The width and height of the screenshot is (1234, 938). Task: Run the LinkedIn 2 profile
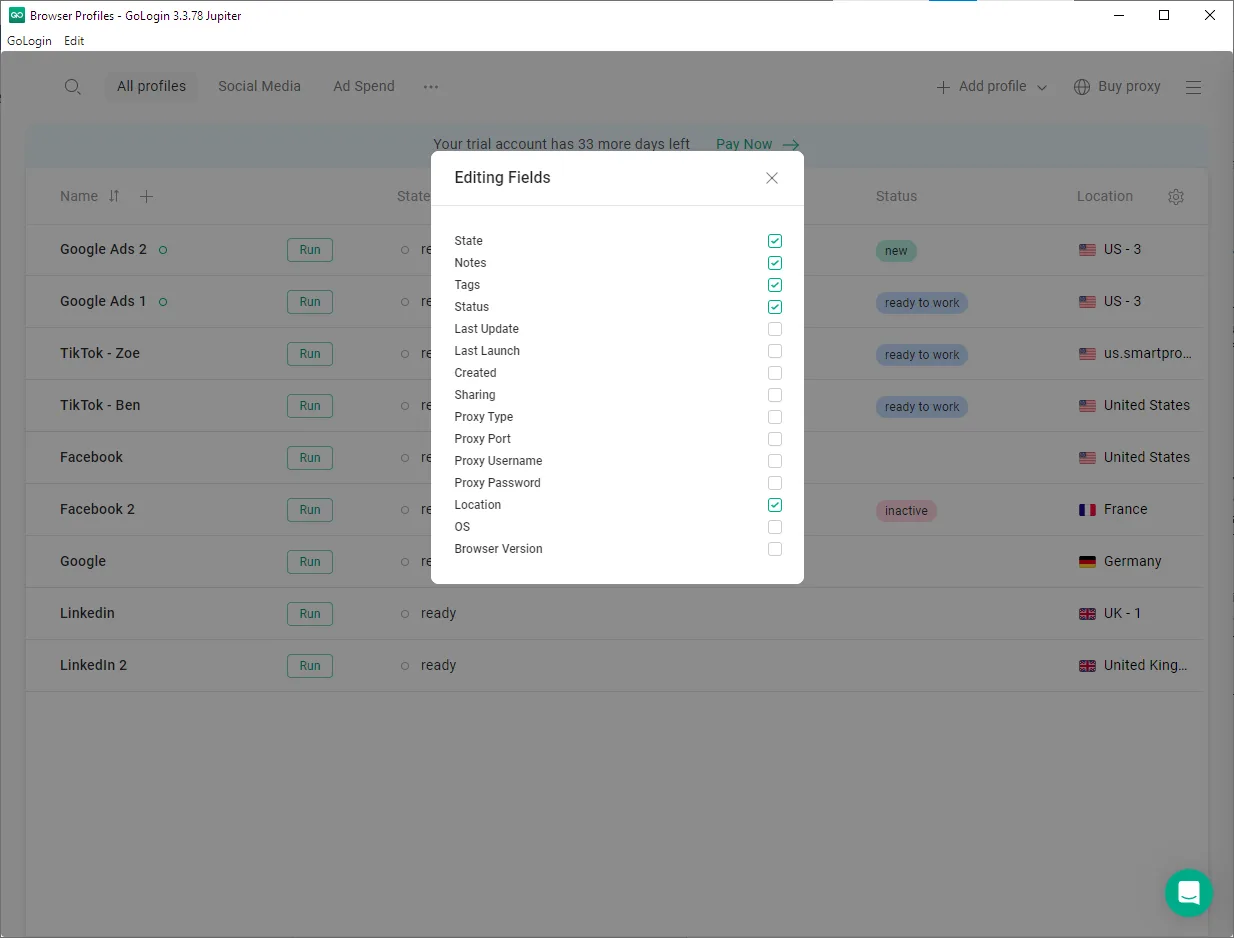point(310,666)
